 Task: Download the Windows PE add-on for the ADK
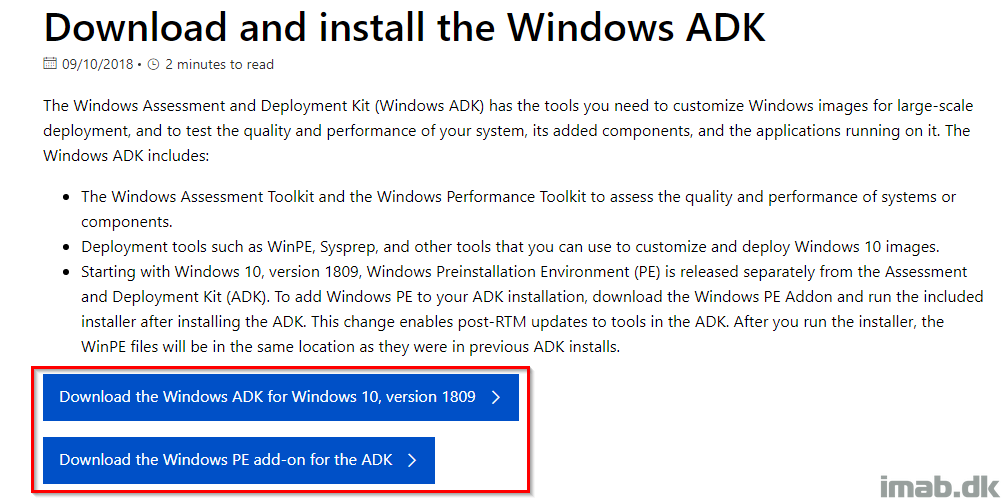pos(239,460)
